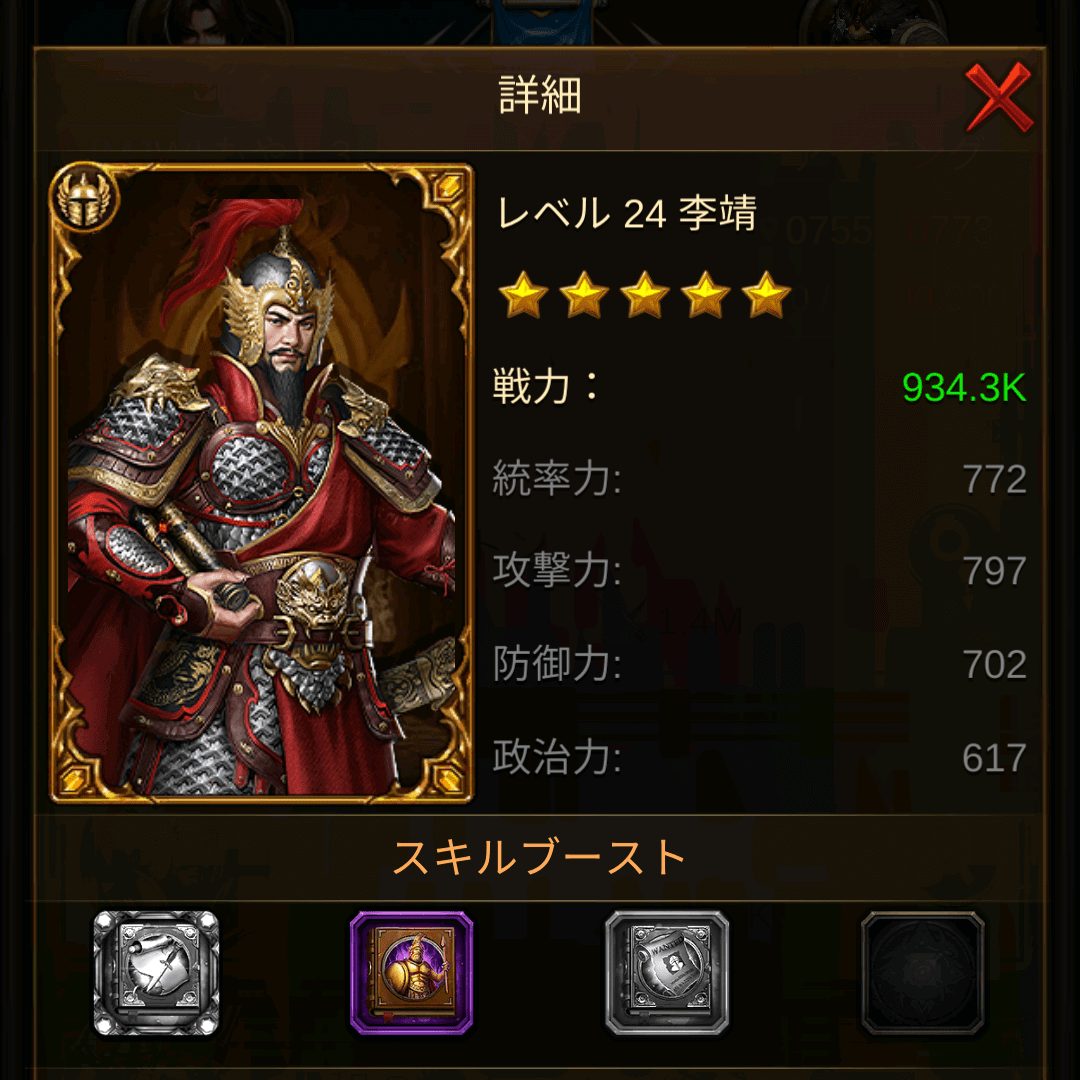Tap the レベル 24 李靖 name label

627,213
